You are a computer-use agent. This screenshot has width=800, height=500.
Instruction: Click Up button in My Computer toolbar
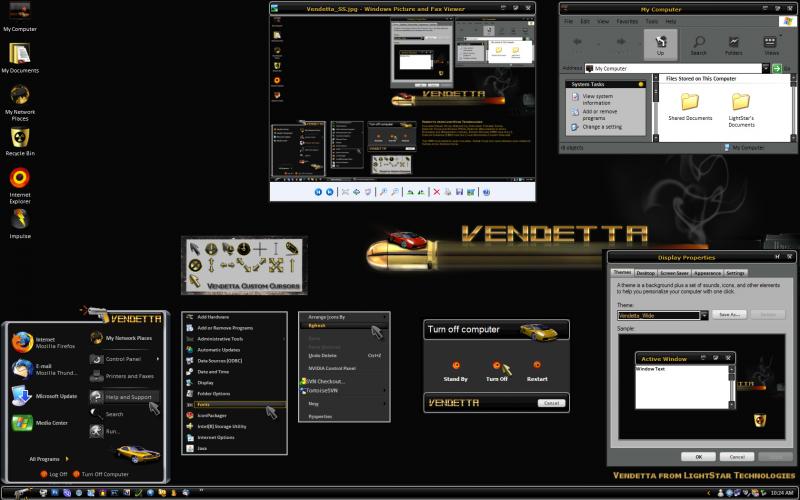coord(660,44)
